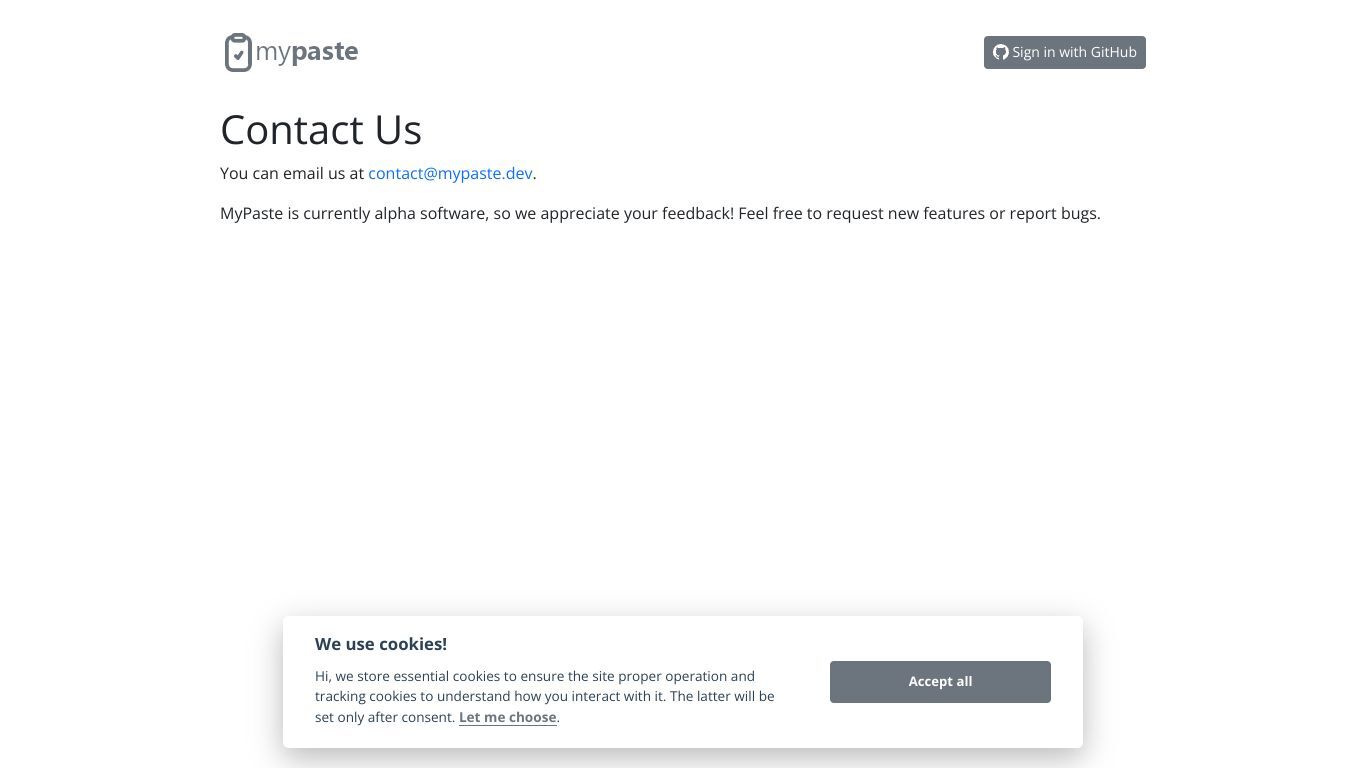Open the Let me choose cookie settings

tap(507, 717)
